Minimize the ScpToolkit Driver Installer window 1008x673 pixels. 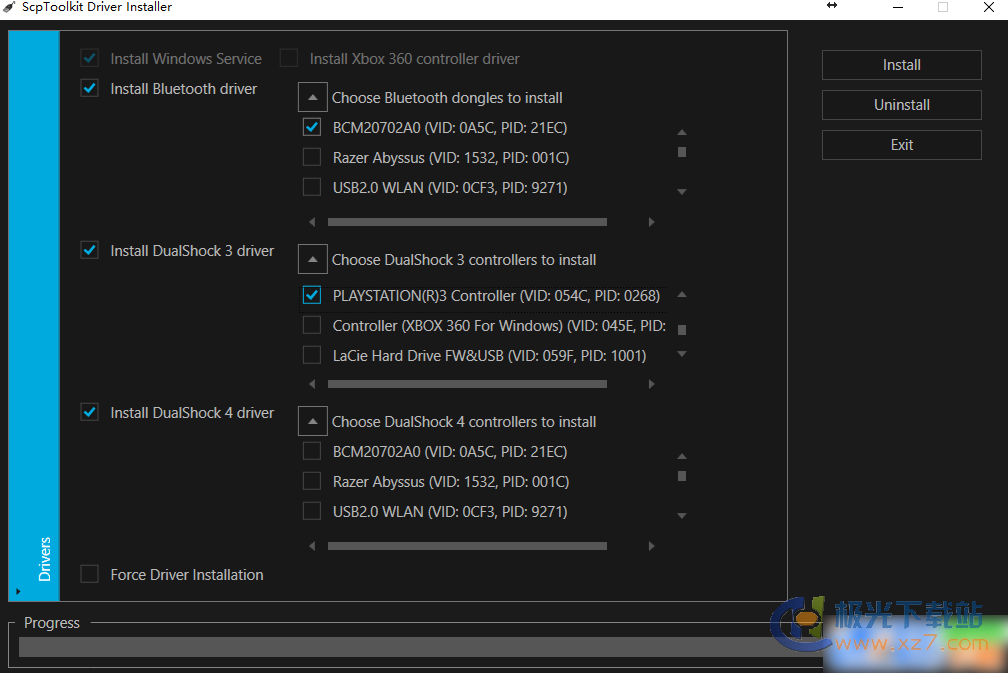pos(898,7)
